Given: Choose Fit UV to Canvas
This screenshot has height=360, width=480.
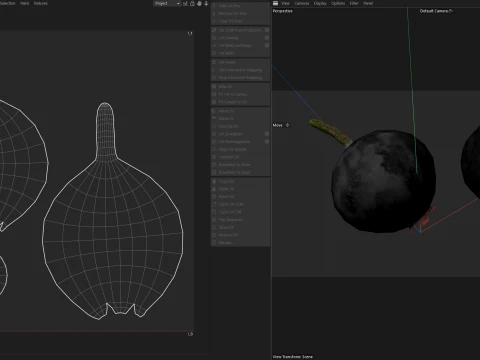Looking at the screenshot, I should point(240,94).
